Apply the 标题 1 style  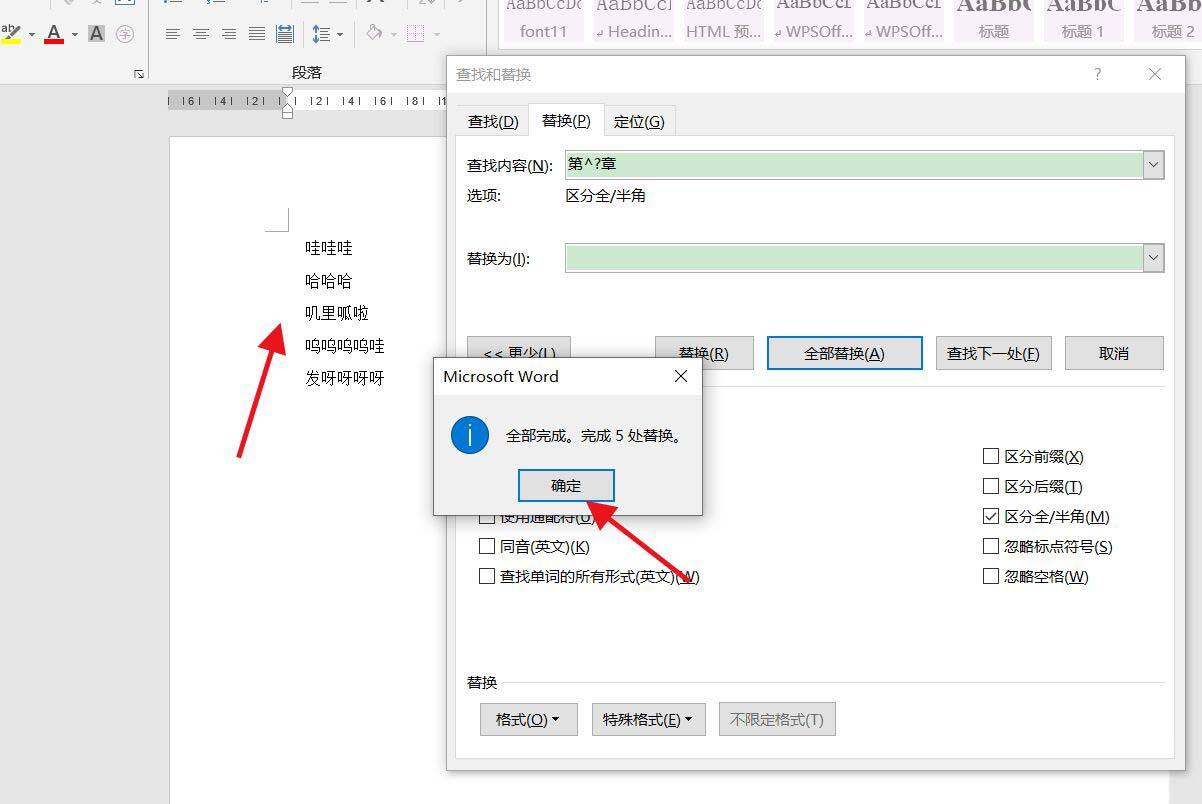pos(1083,21)
